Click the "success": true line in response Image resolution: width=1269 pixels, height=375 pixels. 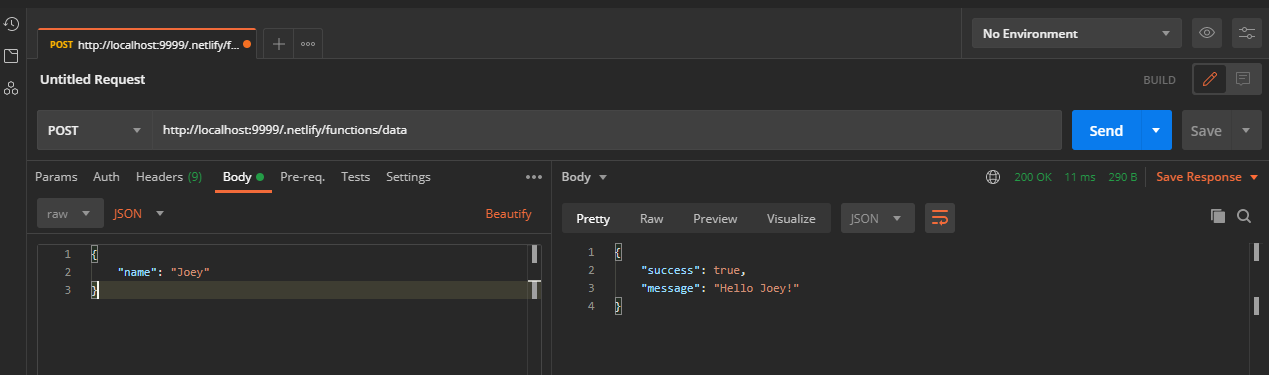(695, 270)
